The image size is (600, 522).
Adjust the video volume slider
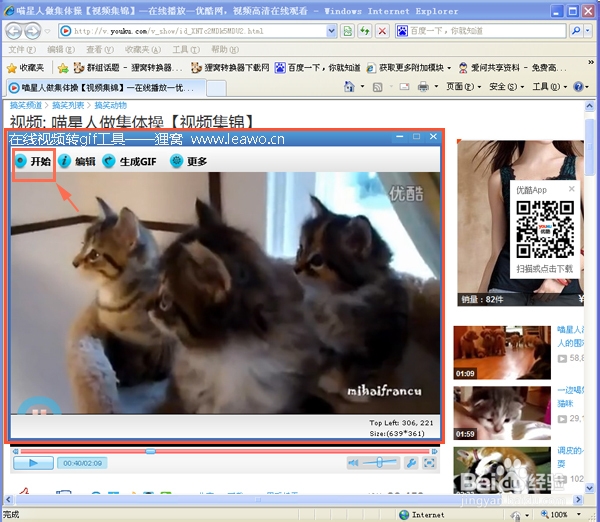380,463
